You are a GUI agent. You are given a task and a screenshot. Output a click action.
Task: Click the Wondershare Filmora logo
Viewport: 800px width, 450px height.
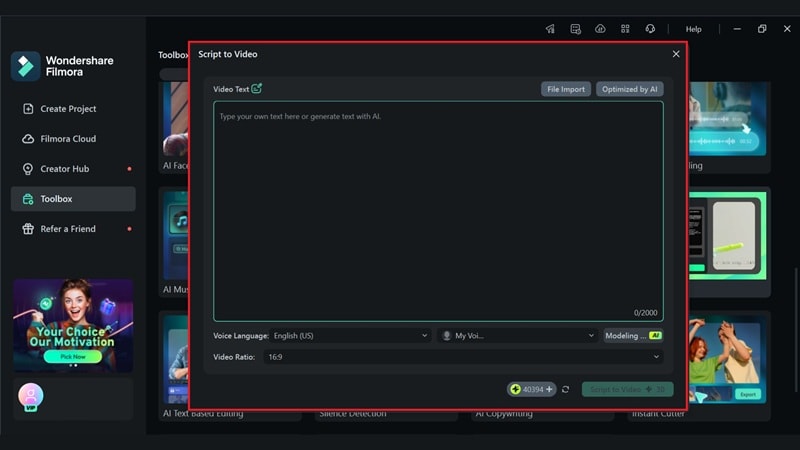click(62, 66)
